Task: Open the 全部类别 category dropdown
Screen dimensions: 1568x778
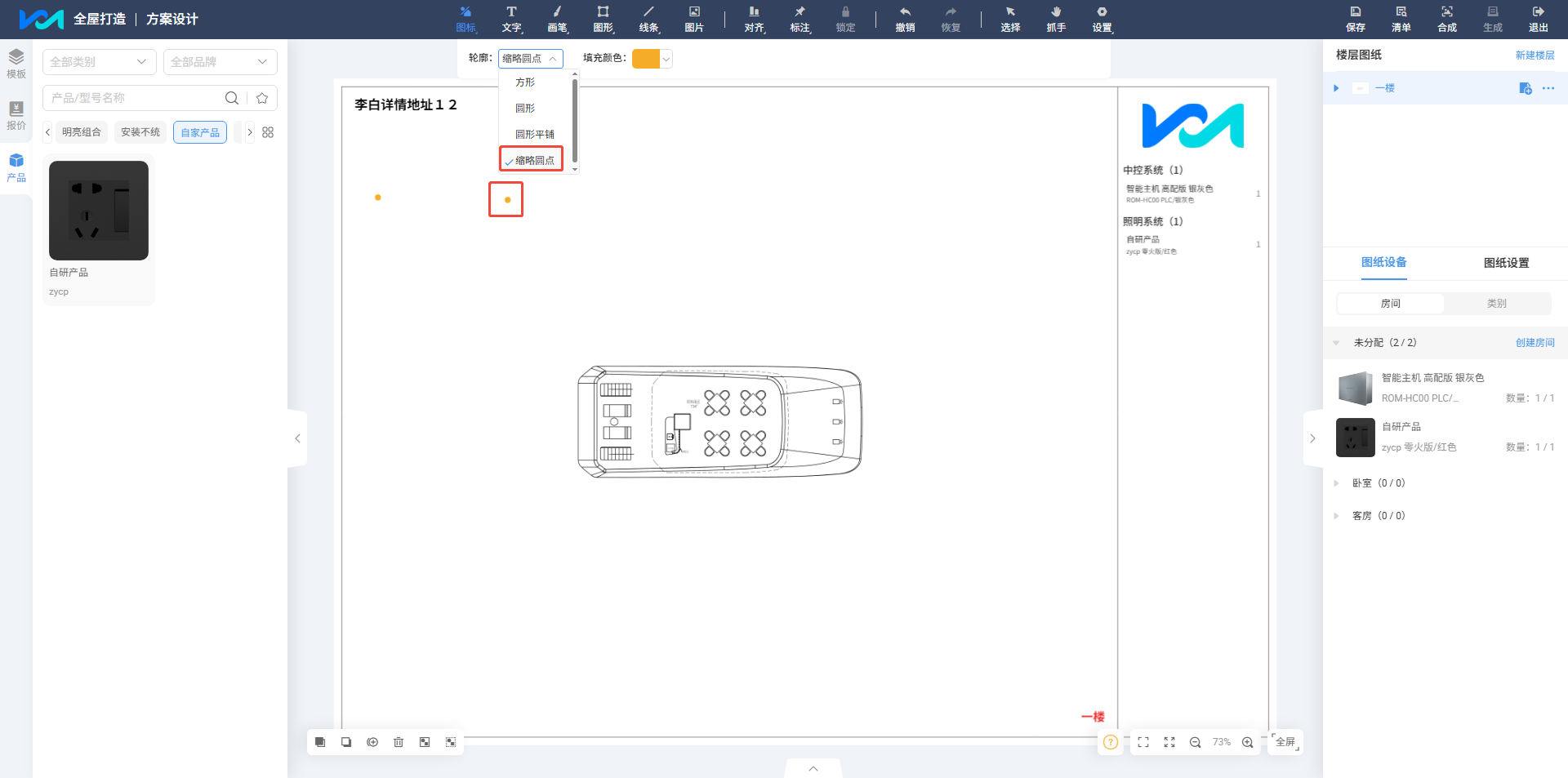Action: 99,62
